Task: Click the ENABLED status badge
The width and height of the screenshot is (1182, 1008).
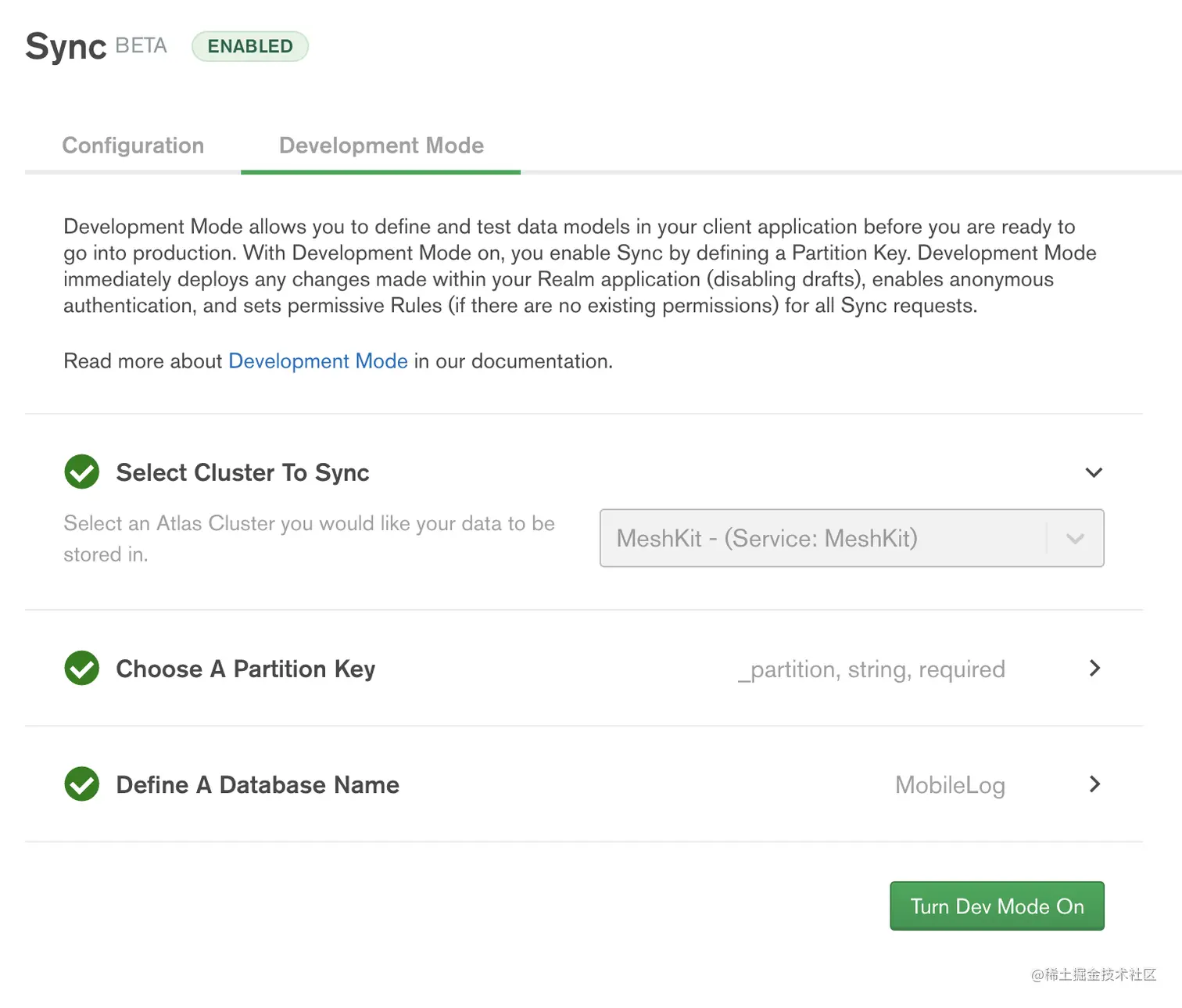Action: (x=250, y=46)
